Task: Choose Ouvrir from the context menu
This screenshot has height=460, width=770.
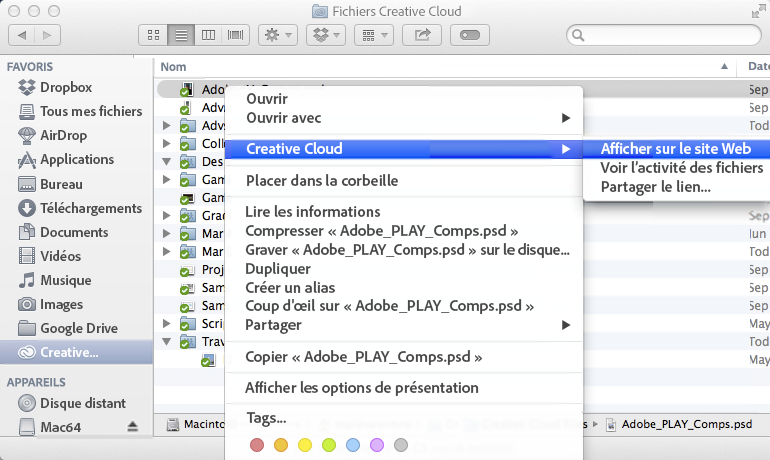Action: pyautogui.click(x=404, y=99)
